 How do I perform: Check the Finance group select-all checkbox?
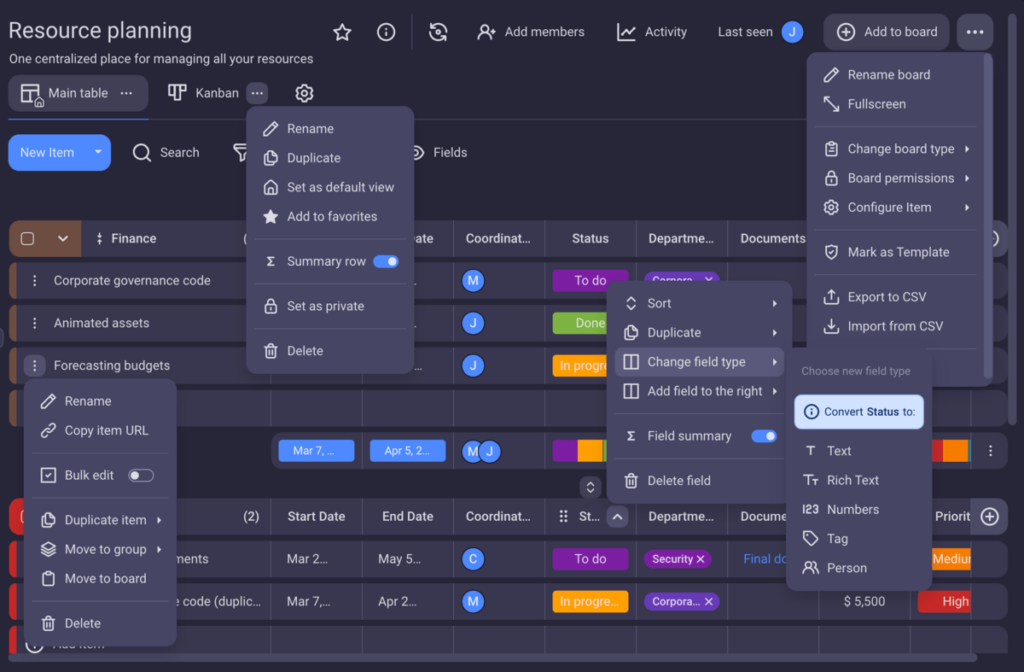pyautogui.click(x=28, y=239)
